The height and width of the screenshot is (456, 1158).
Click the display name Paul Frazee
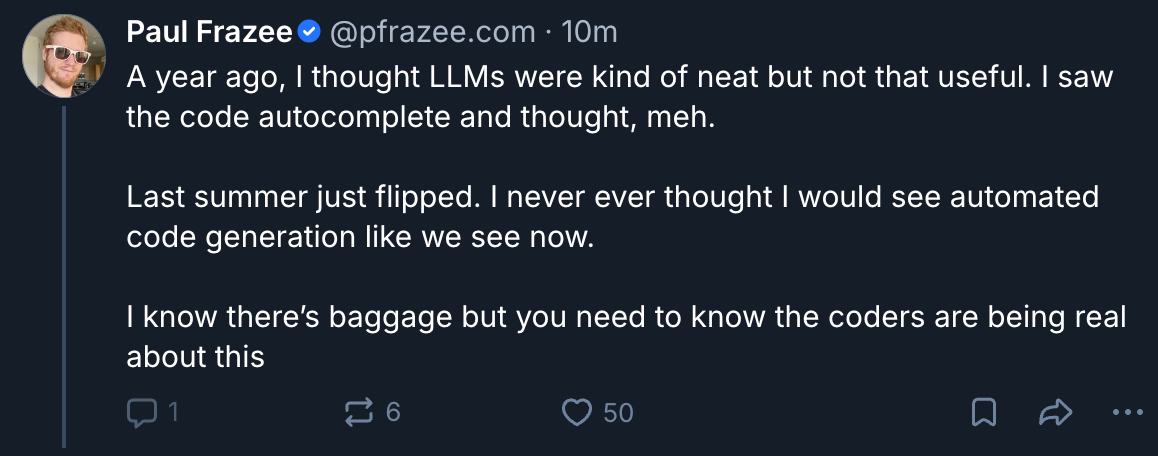[x=209, y=33]
